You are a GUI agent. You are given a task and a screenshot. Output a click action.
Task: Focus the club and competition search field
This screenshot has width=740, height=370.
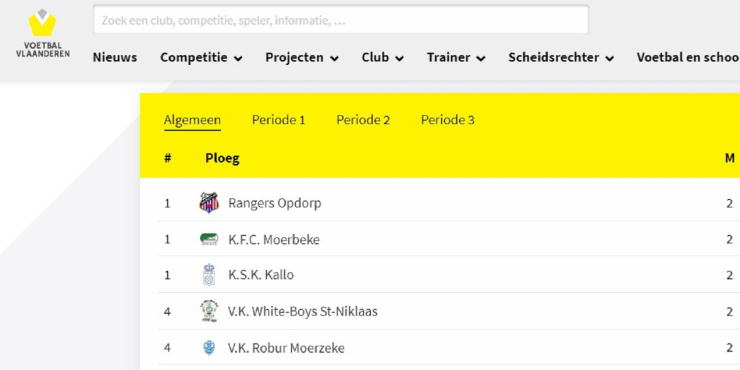click(x=341, y=20)
